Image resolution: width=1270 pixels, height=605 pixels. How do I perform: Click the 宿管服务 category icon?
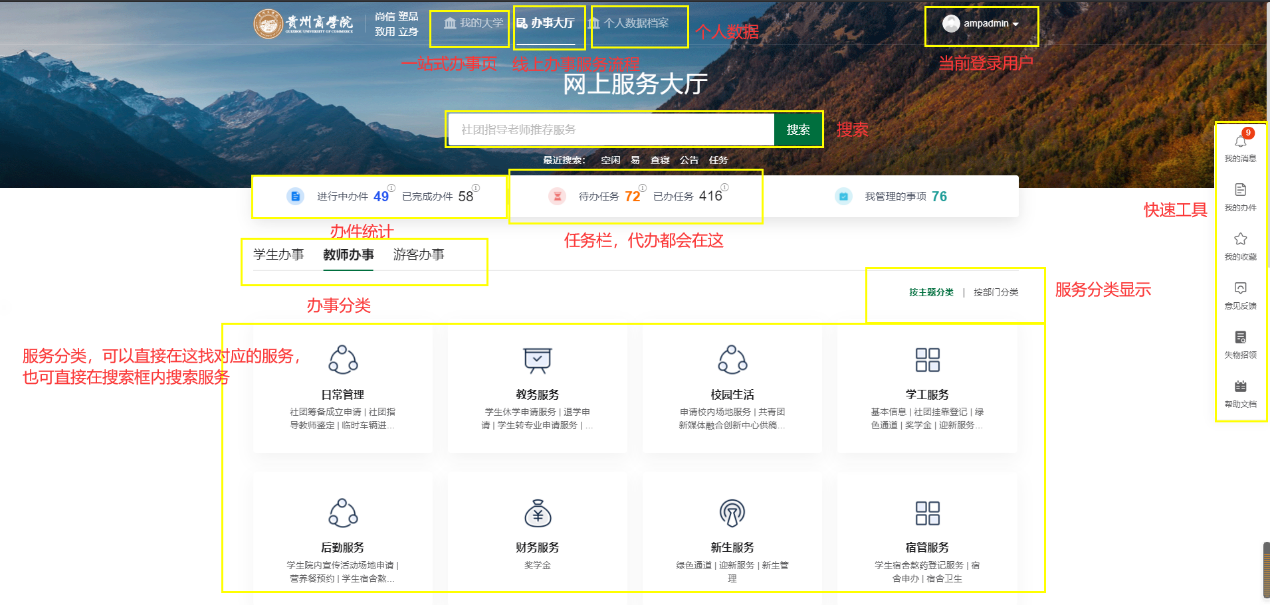[926, 514]
